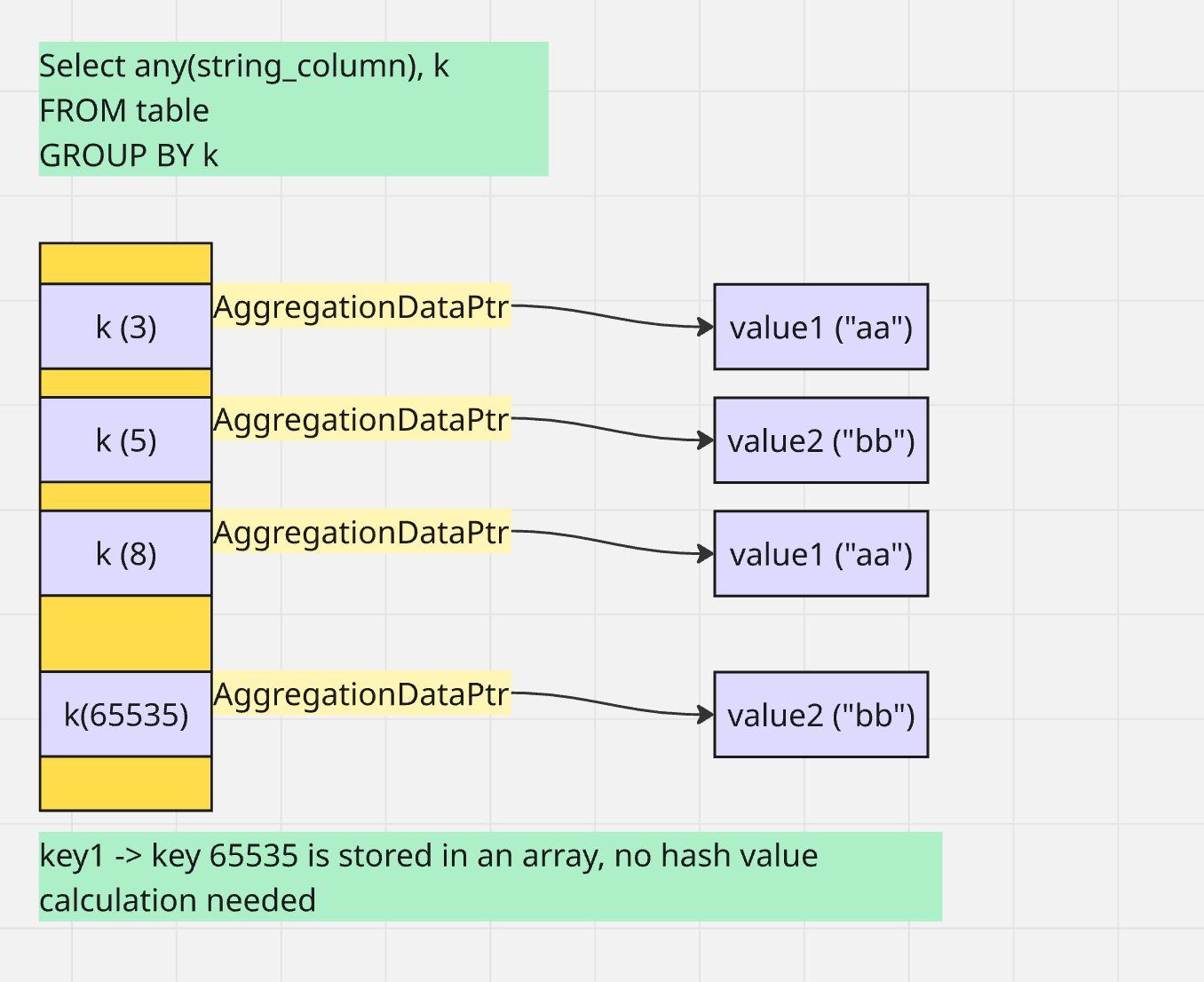This screenshot has width=1204, height=982.
Task: Select the bottom yellow cell below k(65535)
Action: 126,783
